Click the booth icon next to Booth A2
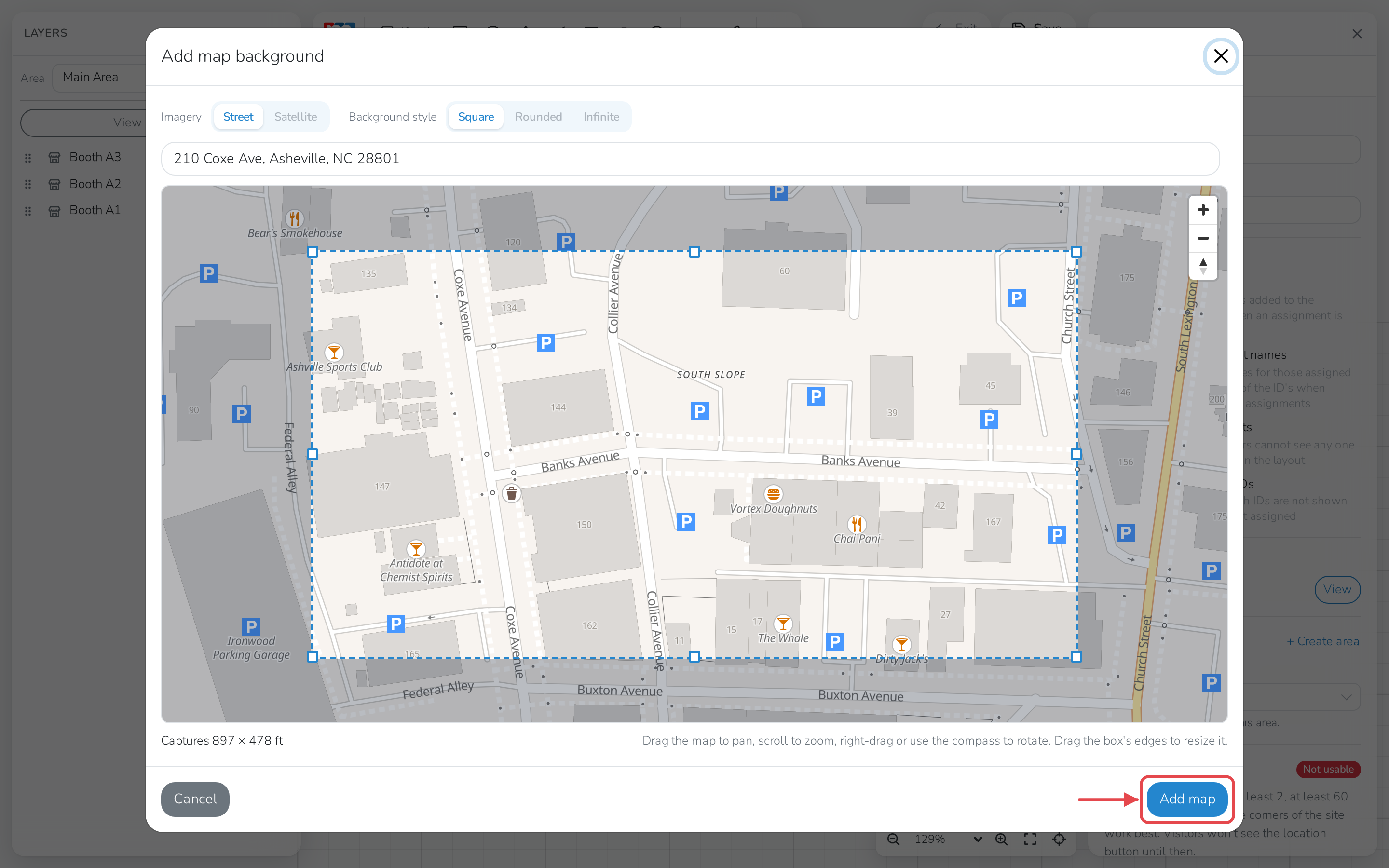The height and width of the screenshot is (868, 1389). (54, 184)
